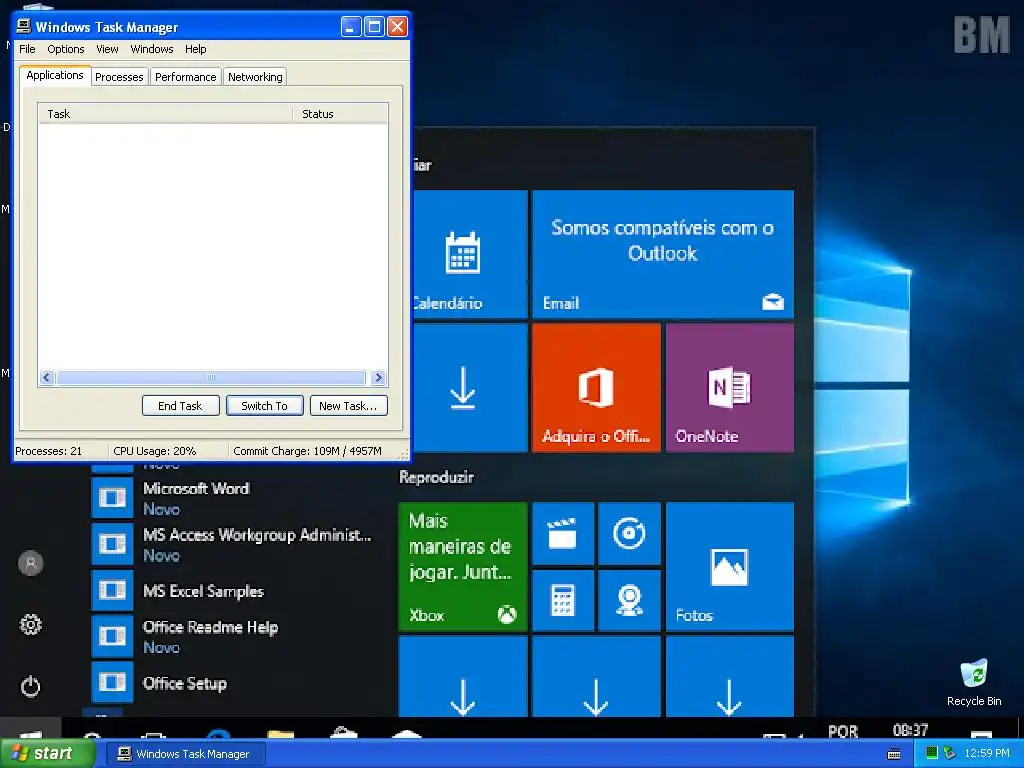Click the power icon in Start menu
The image size is (1024, 768).
click(31, 686)
